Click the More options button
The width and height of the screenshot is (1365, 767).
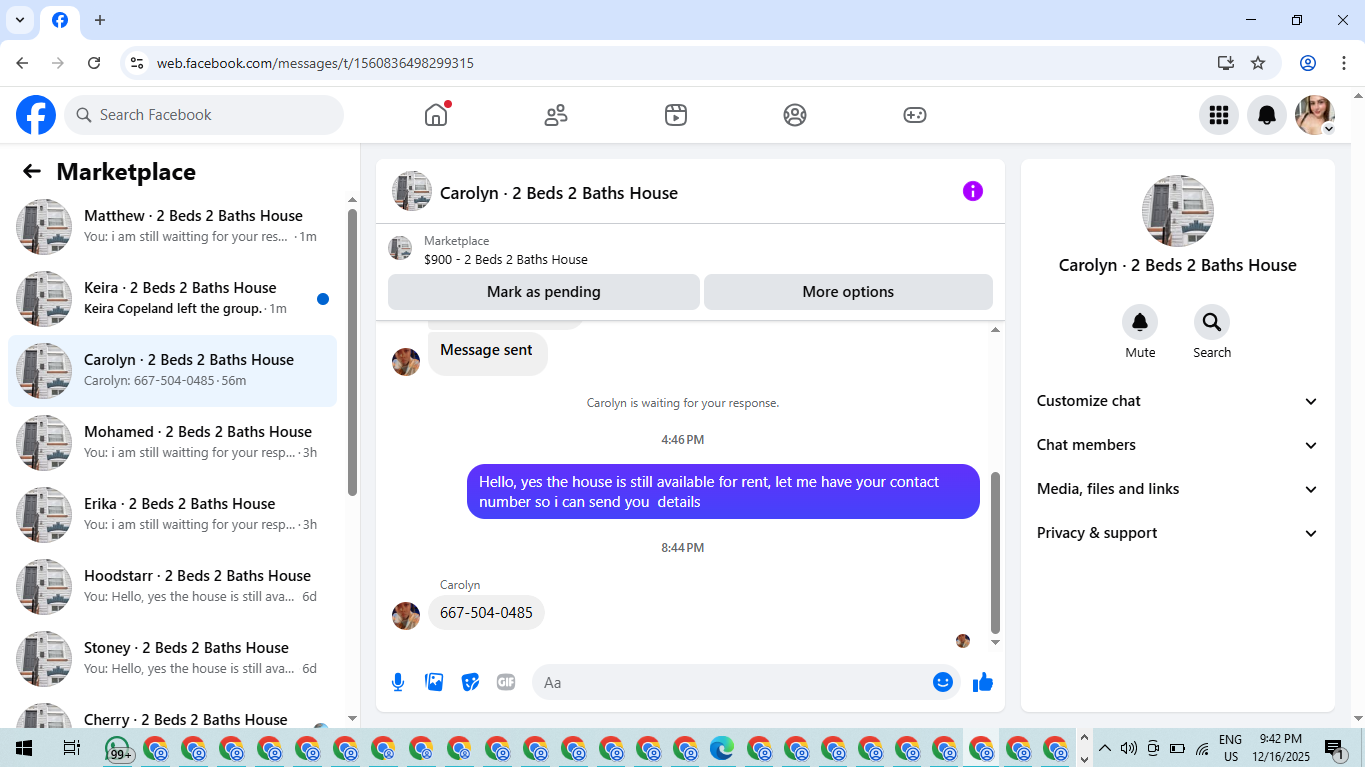(848, 292)
